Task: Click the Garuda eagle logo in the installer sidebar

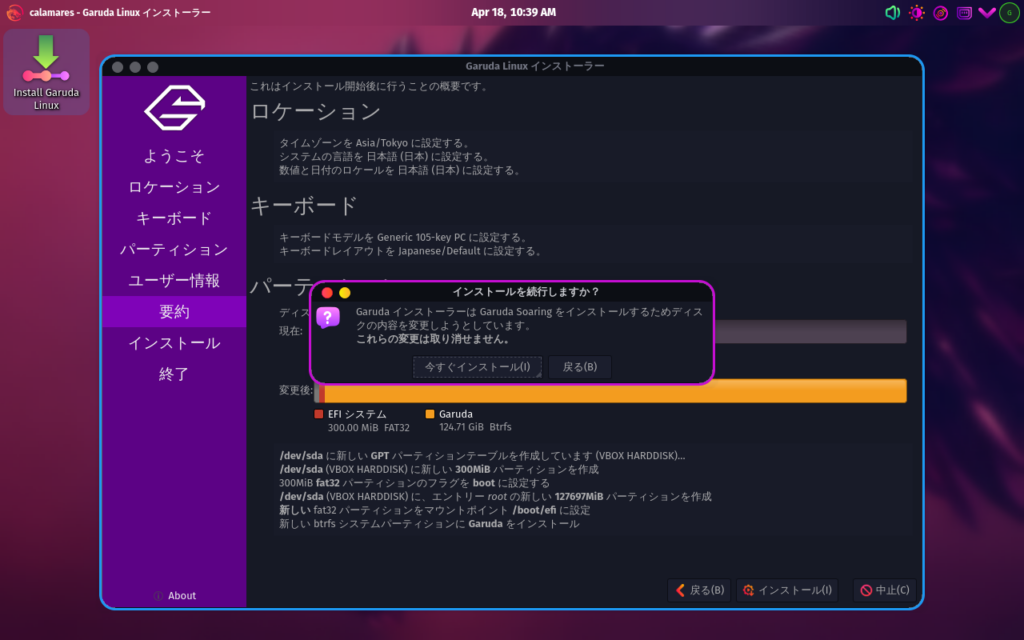Action: coord(174,108)
